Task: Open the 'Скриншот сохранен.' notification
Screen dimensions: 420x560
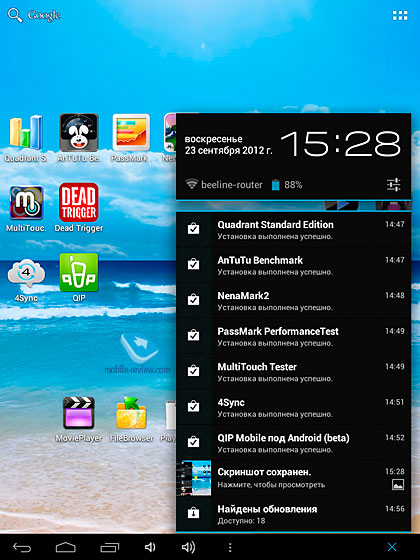Action: pyautogui.click(x=293, y=478)
